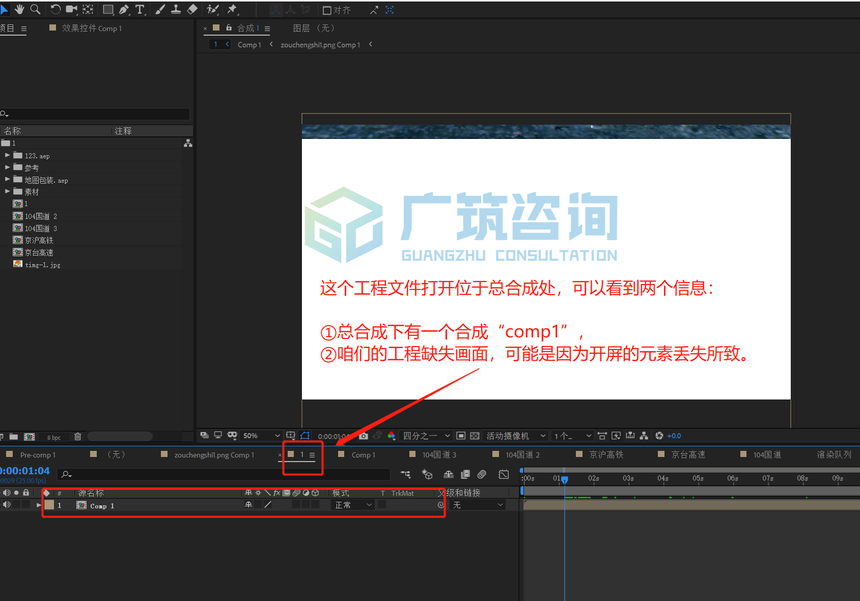Click zouchengshi1.png Comp 1 breadcrumb

(320, 44)
